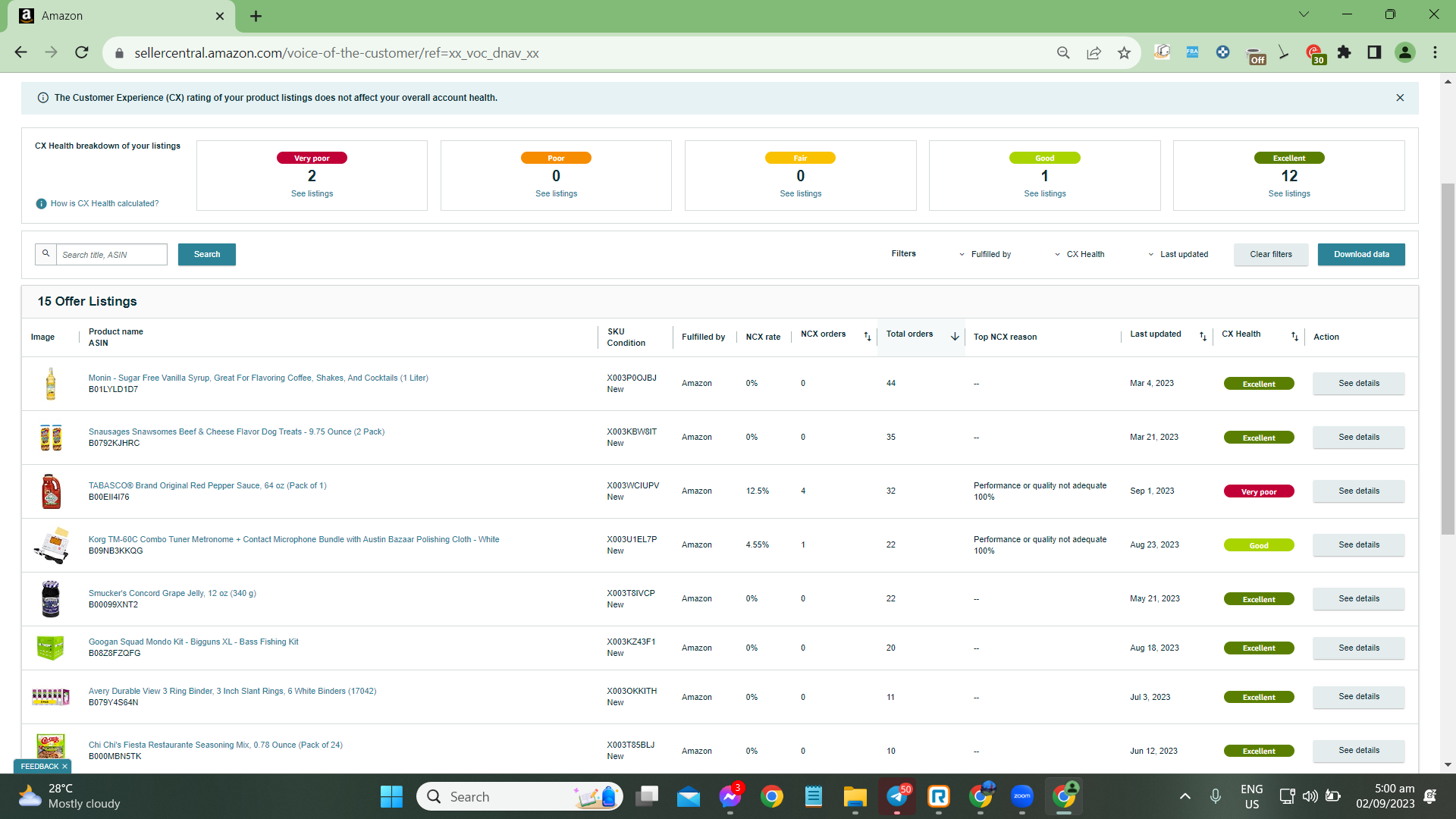
Task: Open weather widget showing 28°C
Action: pos(70,796)
